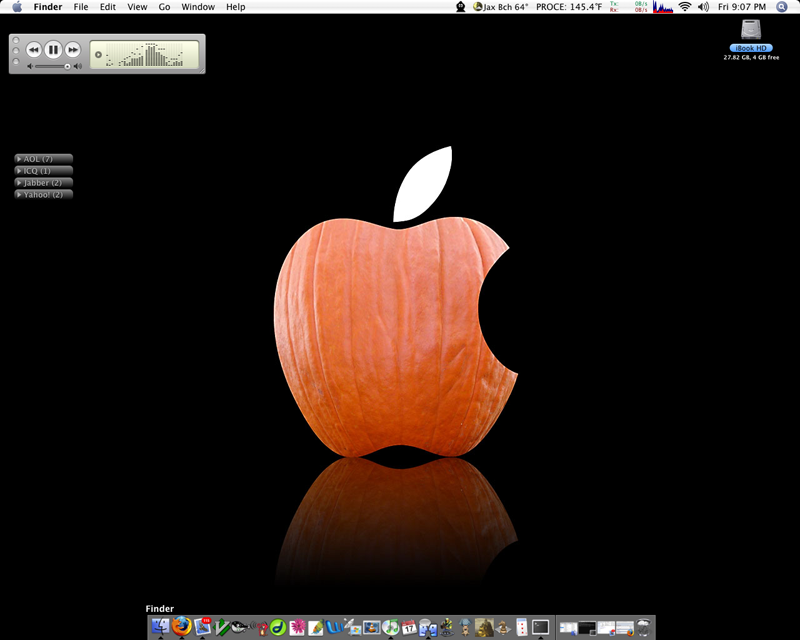Click the network activity graph in menu bar
Image resolution: width=800 pixels, height=640 pixels.
click(663, 7)
